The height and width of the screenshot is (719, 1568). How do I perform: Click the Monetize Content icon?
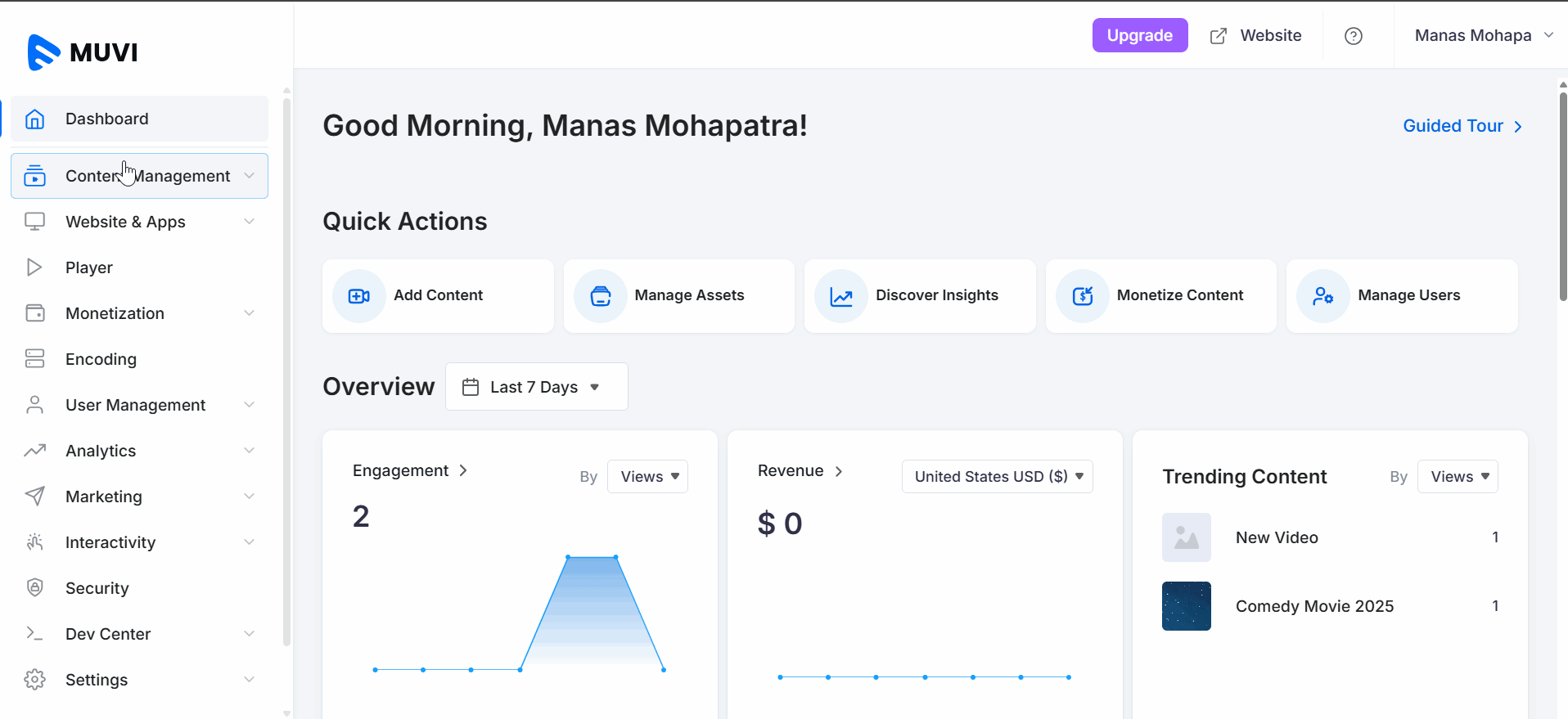(x=1082, y=296)
